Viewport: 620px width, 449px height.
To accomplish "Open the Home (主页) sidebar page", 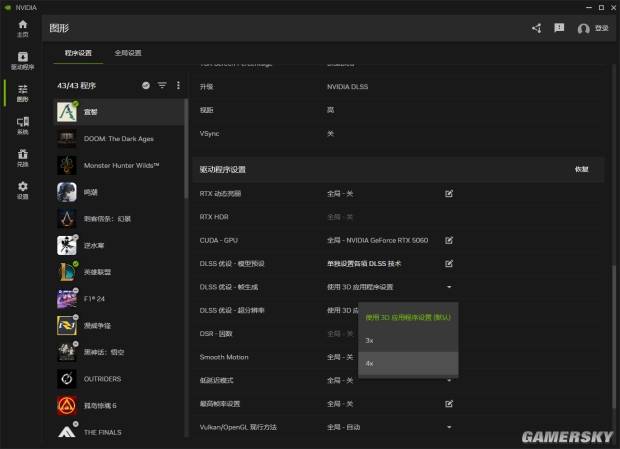I will [23, 28].
